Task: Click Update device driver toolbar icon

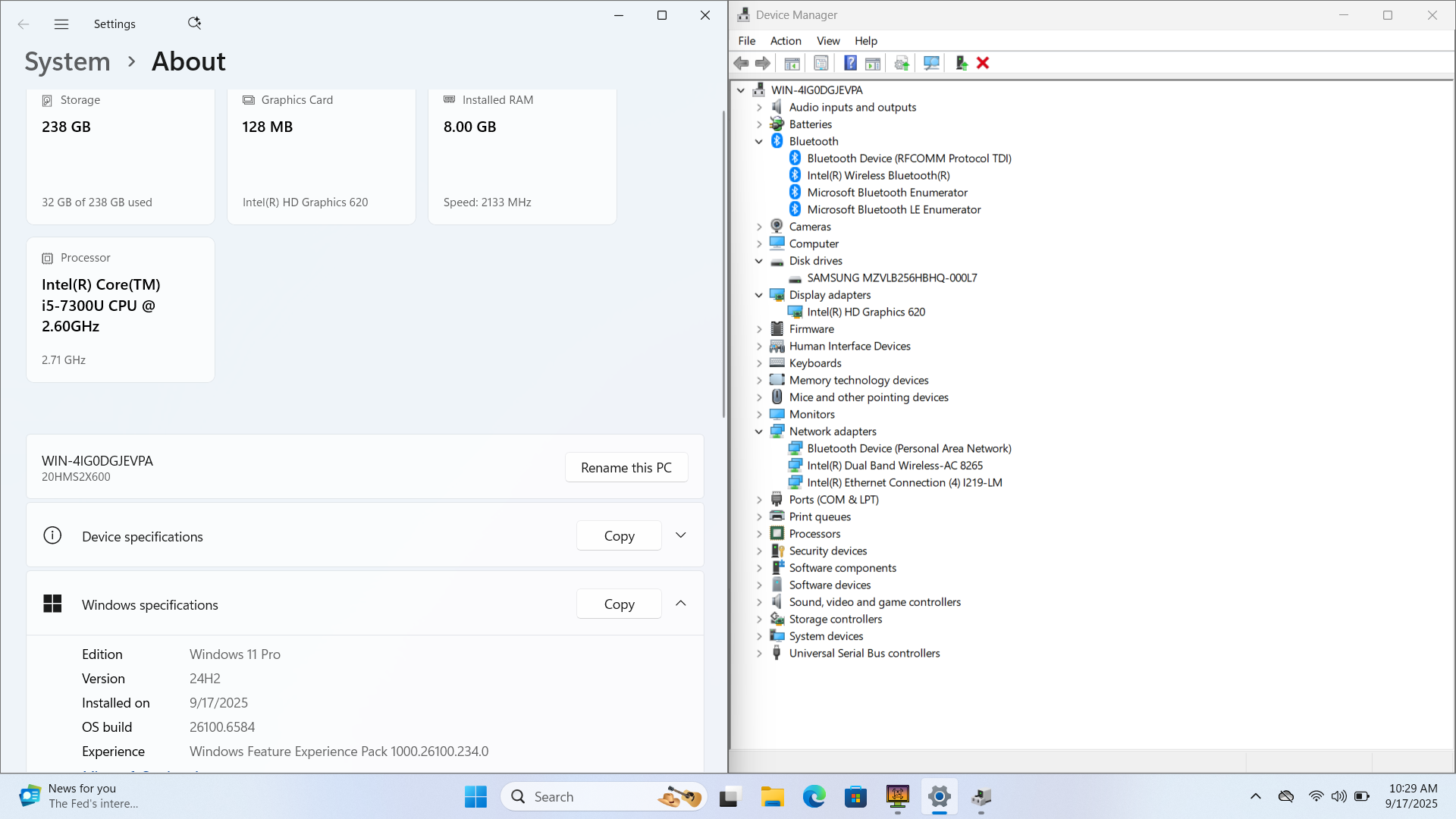Action: point(902,64)
